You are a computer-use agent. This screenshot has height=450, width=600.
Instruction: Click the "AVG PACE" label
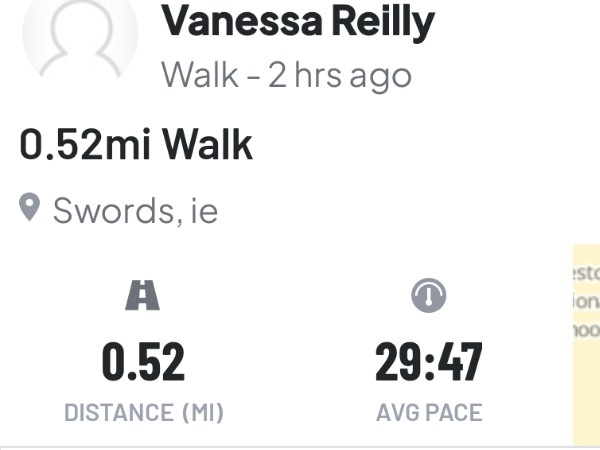[x=428, y=411]
